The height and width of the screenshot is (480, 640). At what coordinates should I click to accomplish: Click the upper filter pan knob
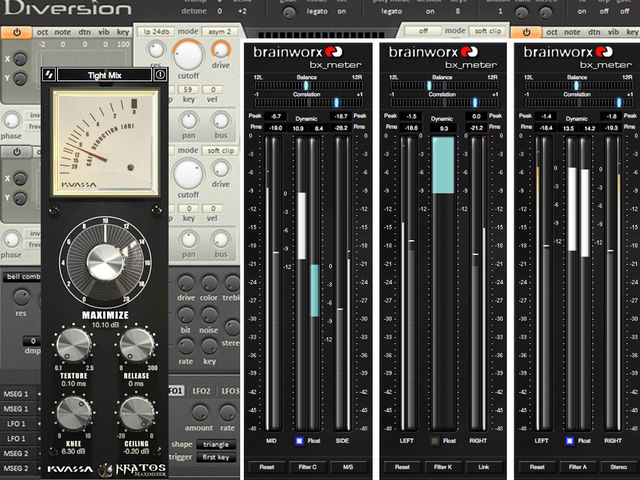(189, 120)
